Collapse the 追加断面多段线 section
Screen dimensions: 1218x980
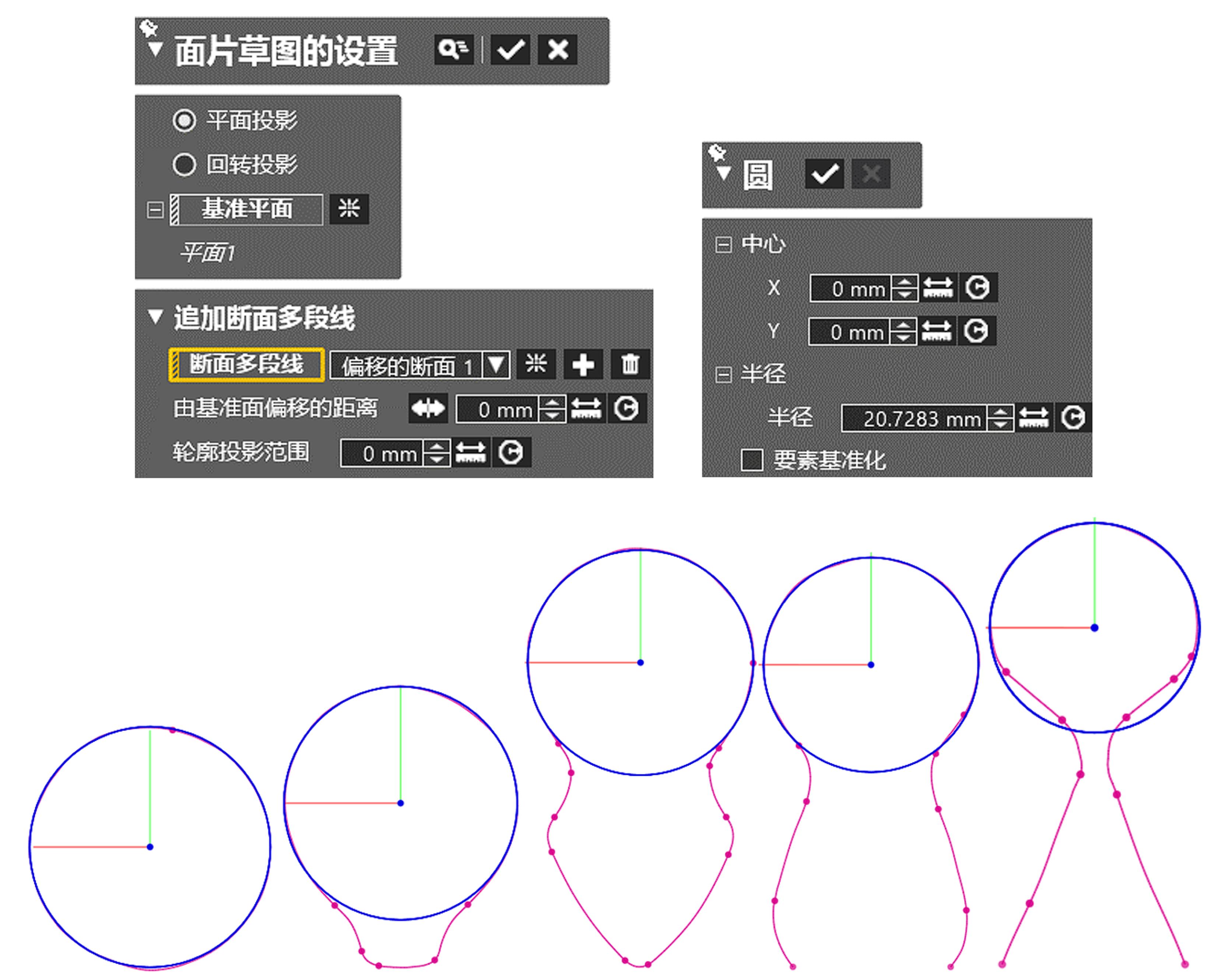click(x=155, y=317)
